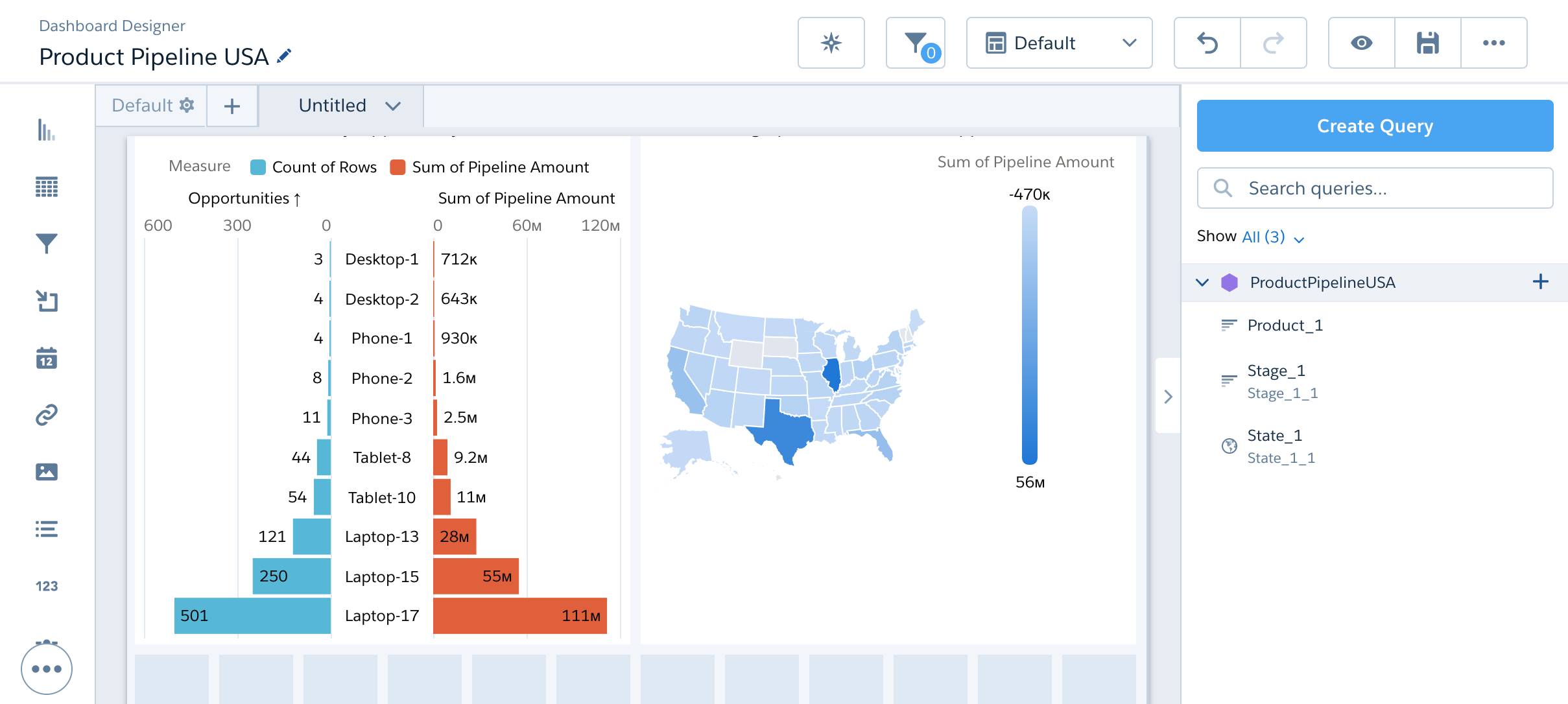Image resolution: width=1568 pixels, height=704 pixels.
Task: Select the filter widget icon in sidebar
Action: (x=47, y=244)
